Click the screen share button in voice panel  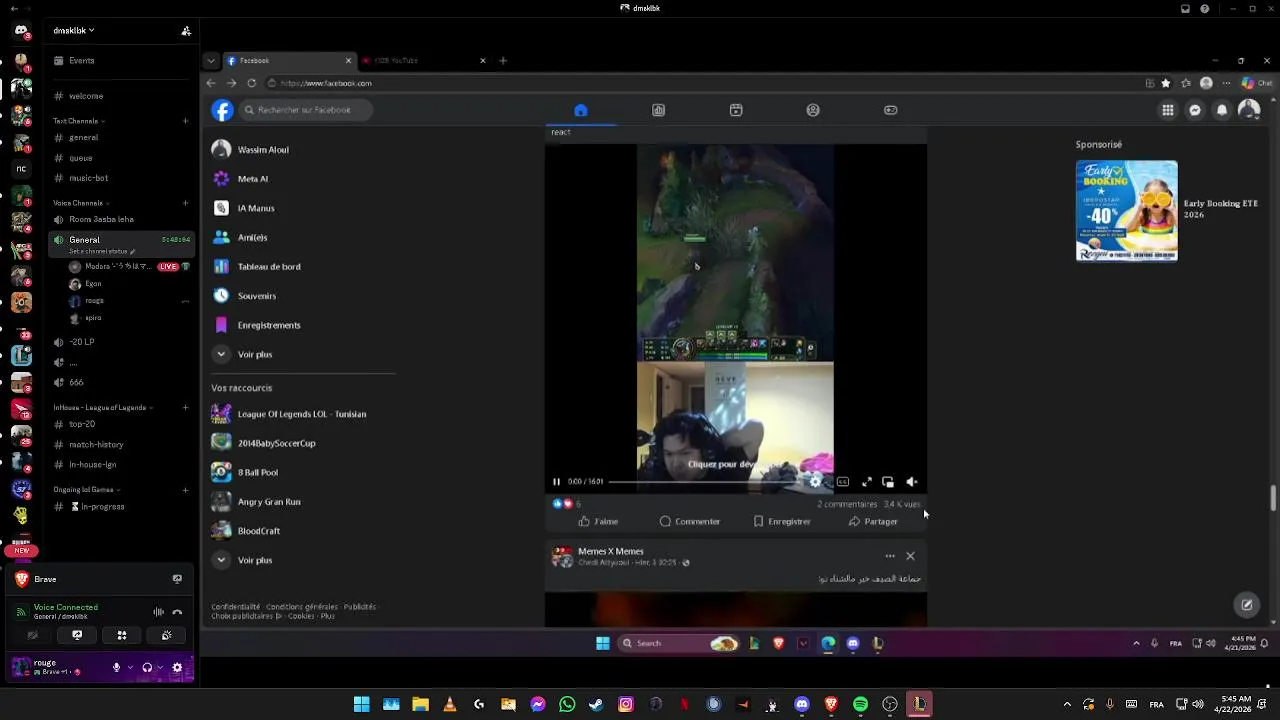pyautogui.click(x=77, y=635)
